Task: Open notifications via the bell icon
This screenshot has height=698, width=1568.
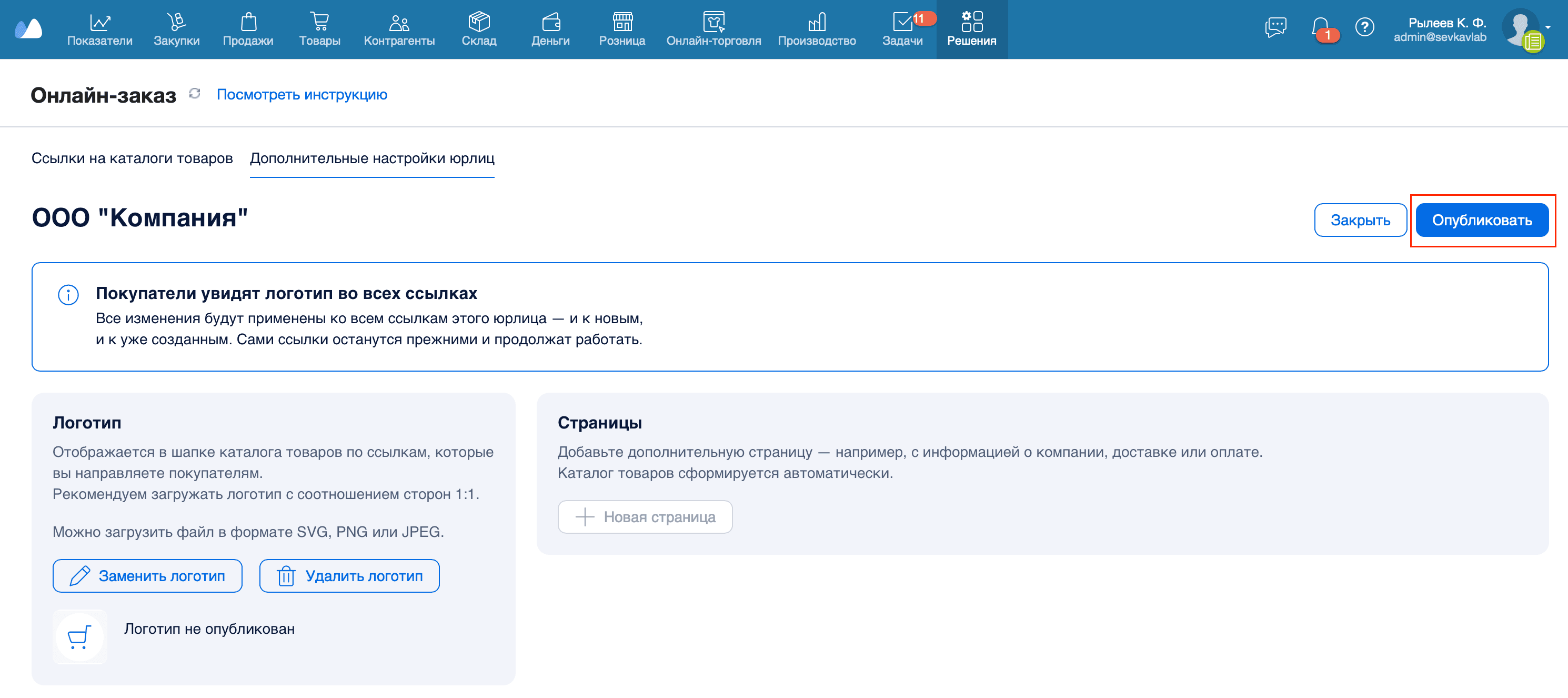Action: coord(1320,27)
